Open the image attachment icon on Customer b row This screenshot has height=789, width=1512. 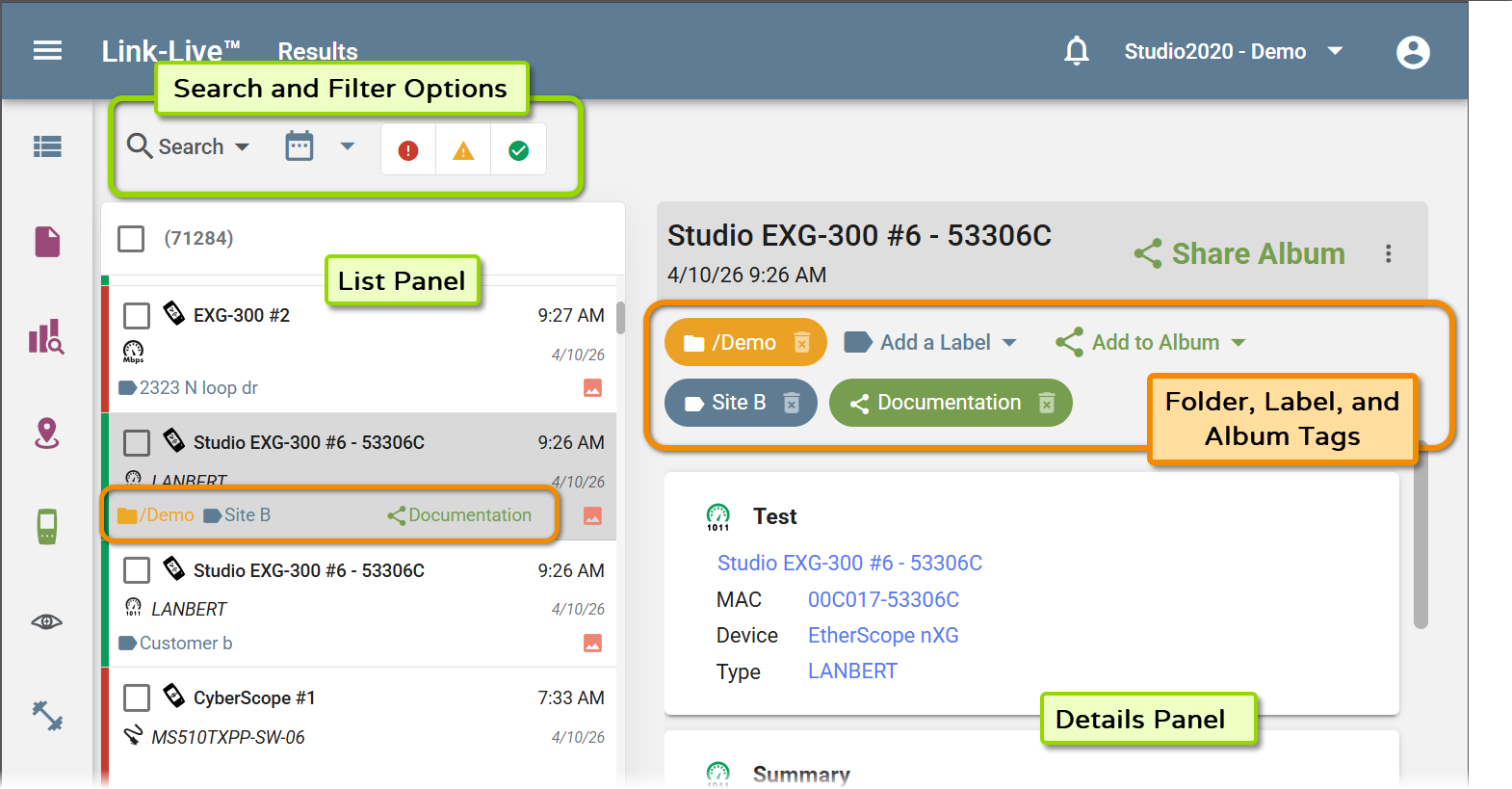pyautogui.click(x=592, y=643)
